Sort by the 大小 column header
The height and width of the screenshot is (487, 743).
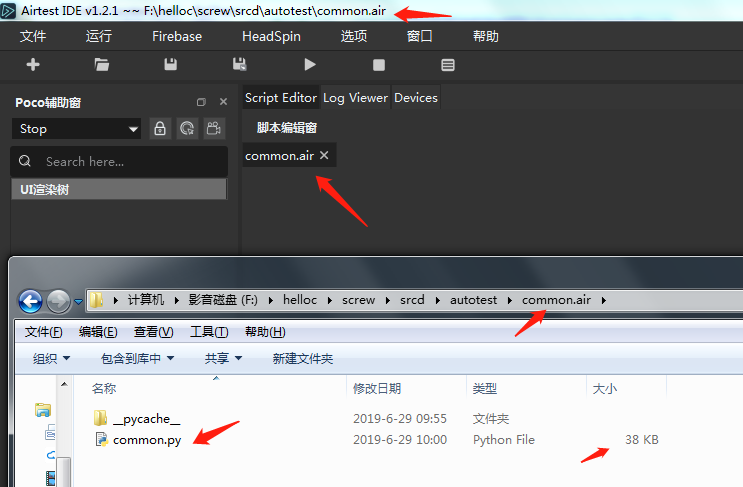(626, 388)
